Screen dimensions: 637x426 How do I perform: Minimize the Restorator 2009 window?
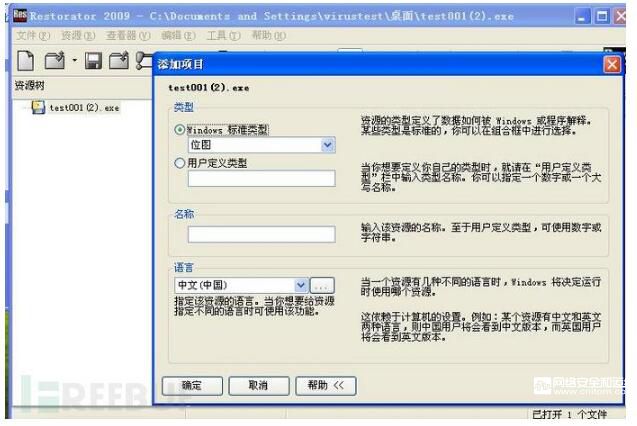pos(583,16)
